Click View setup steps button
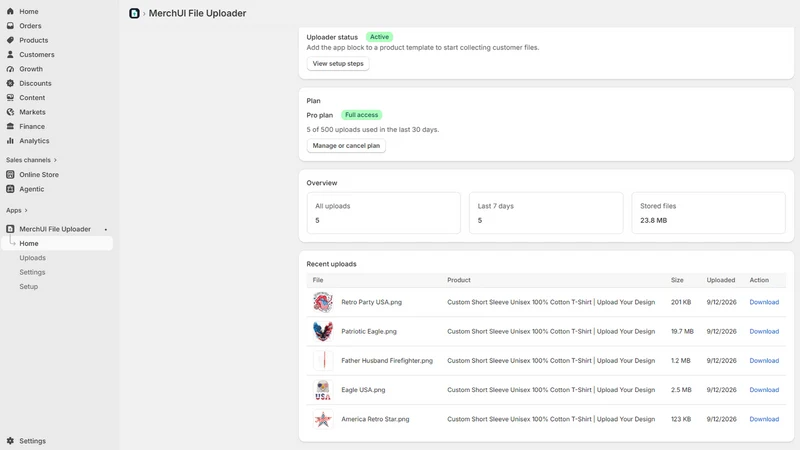This screenshot has width=800, height=450. point(338,64)
